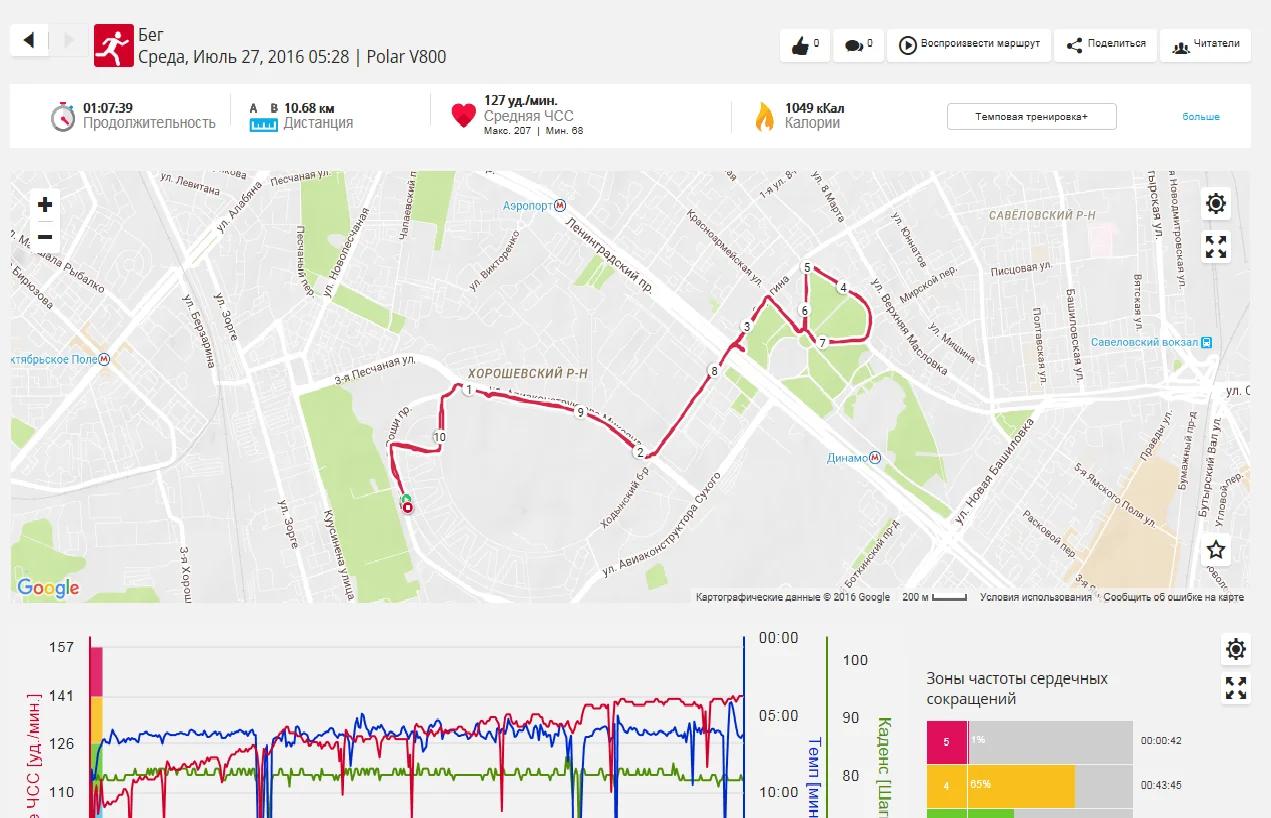Click kilometer marker 6 on route
Image resolution: width=1271 pixels, height=818 pixels.
click(x=804, y=311)
